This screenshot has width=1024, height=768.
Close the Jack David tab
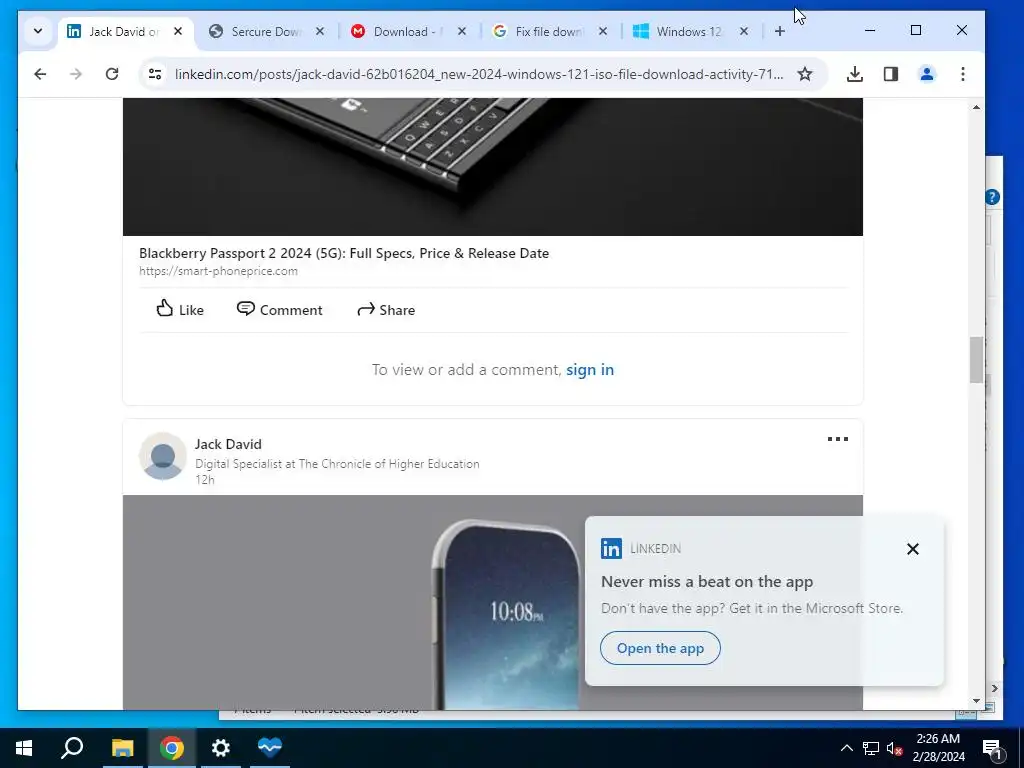pos(178,31)
